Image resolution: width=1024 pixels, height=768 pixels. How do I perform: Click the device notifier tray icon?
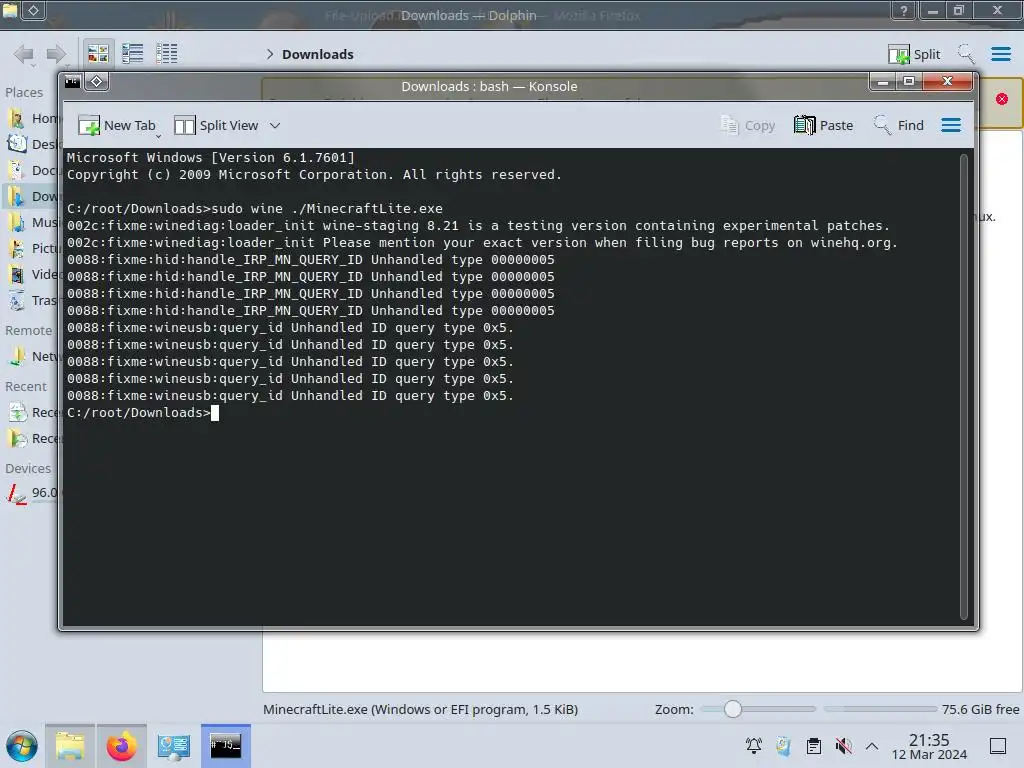coord(784,745)
